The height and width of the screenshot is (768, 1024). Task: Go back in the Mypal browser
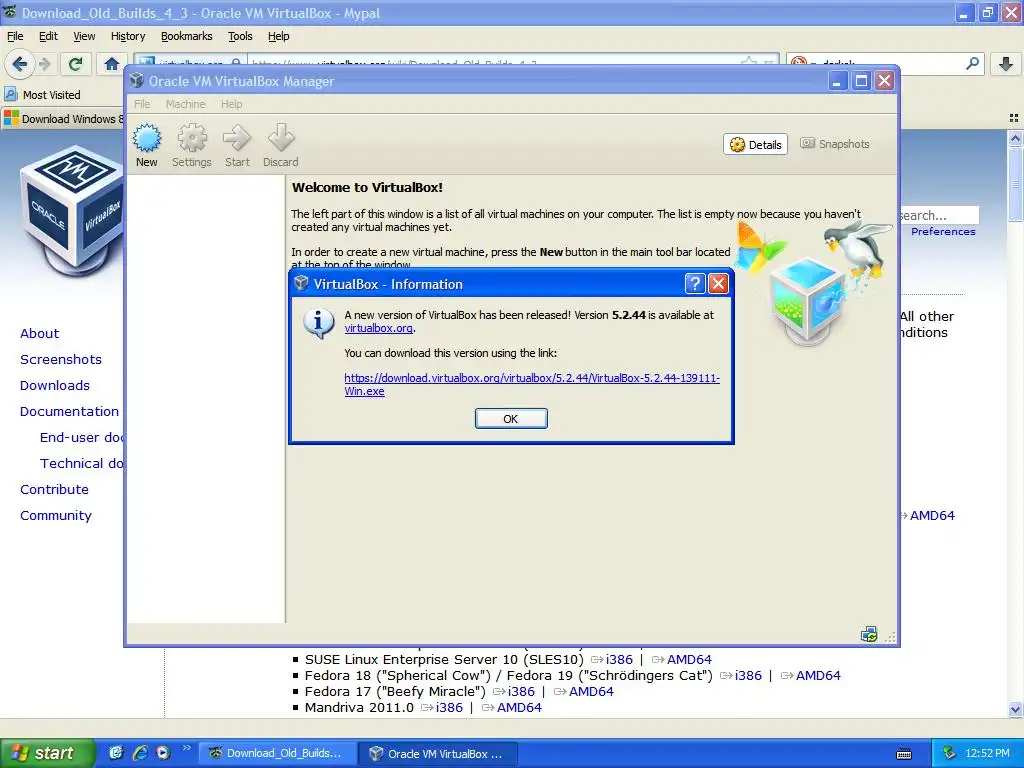click(19, 63)
